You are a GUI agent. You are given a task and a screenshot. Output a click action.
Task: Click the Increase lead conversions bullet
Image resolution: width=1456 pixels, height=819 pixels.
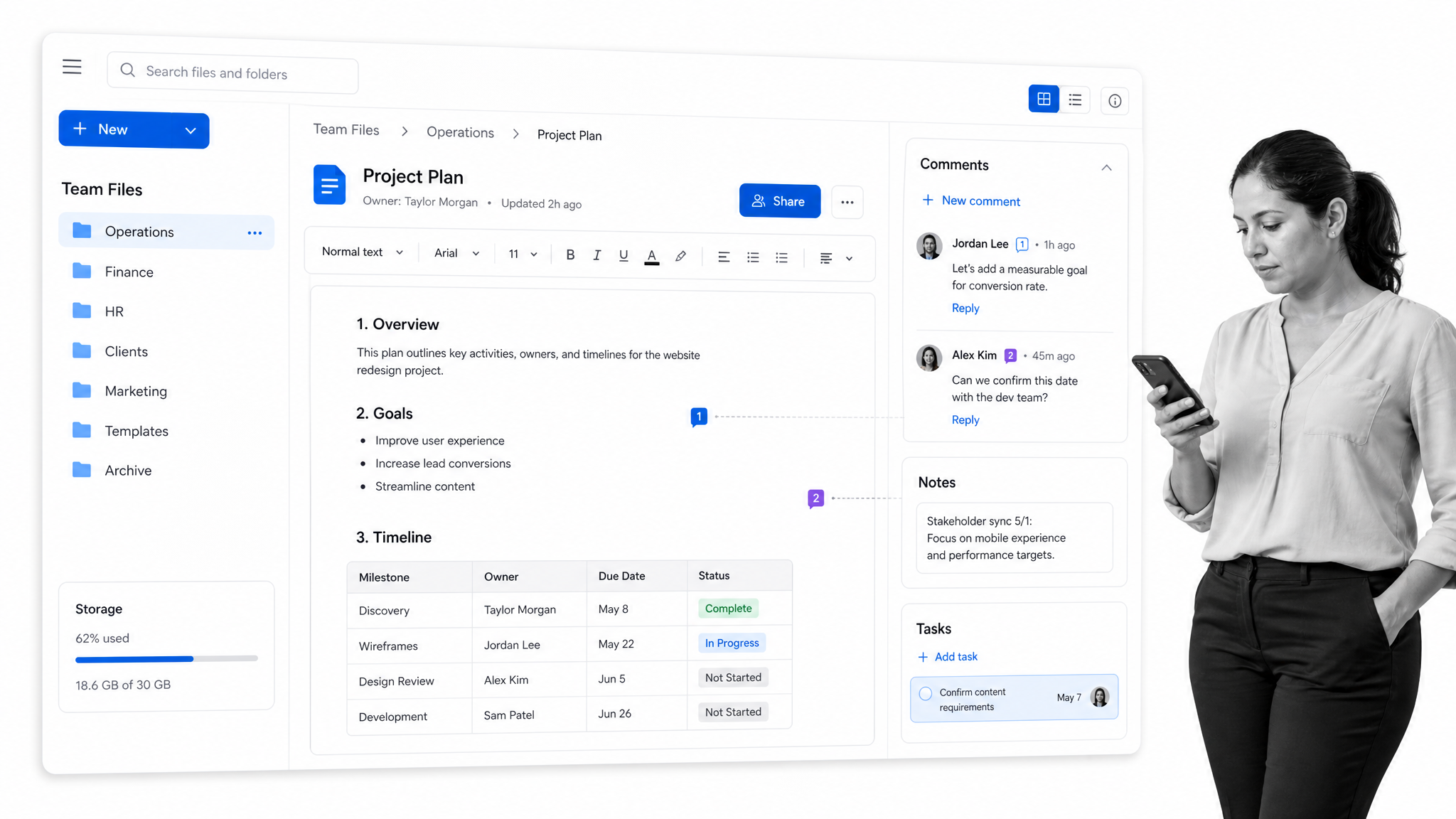[443, 464]
